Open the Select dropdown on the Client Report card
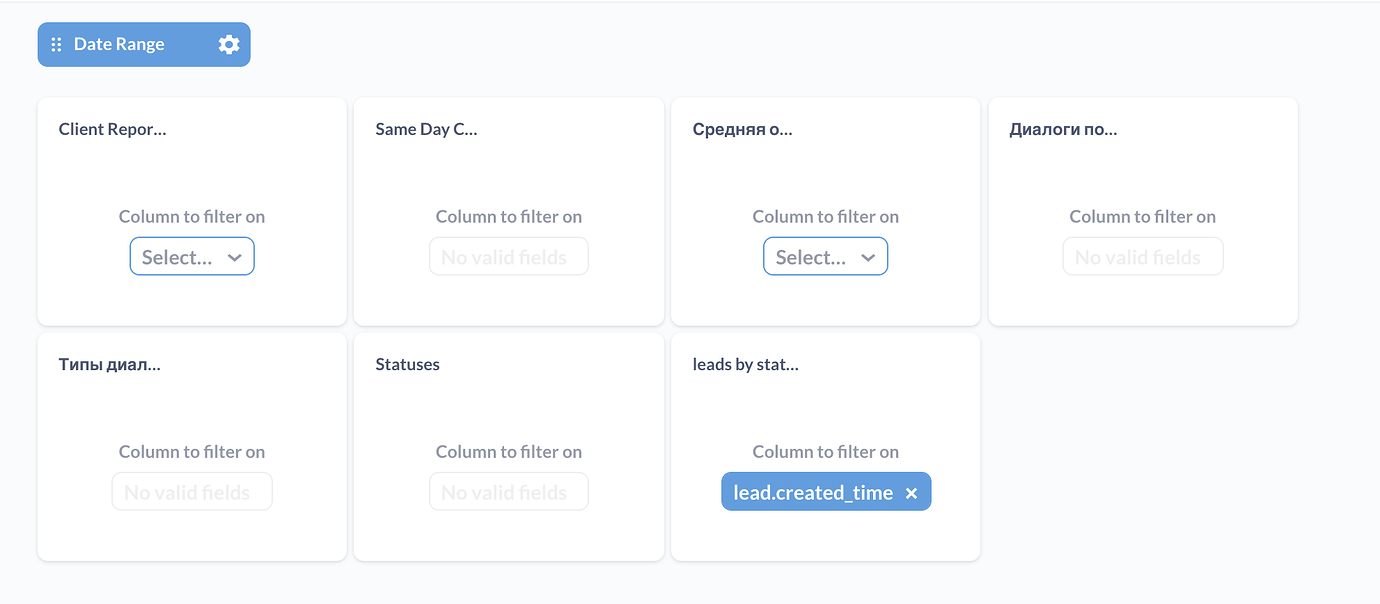The image size is (1380, 604). [x=192, y=256]
